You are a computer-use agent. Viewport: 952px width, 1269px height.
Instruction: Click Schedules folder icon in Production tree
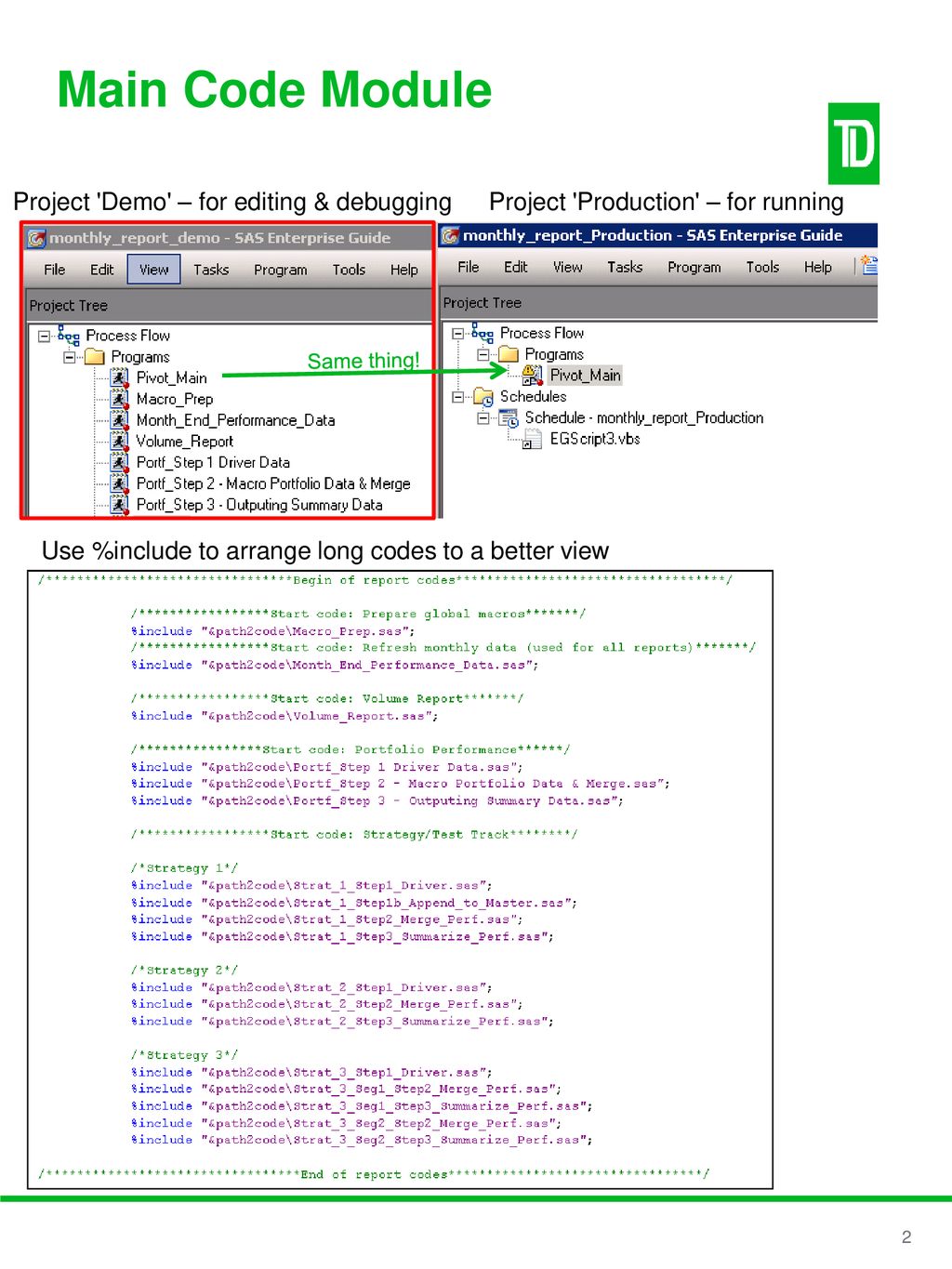pos(483,397)
